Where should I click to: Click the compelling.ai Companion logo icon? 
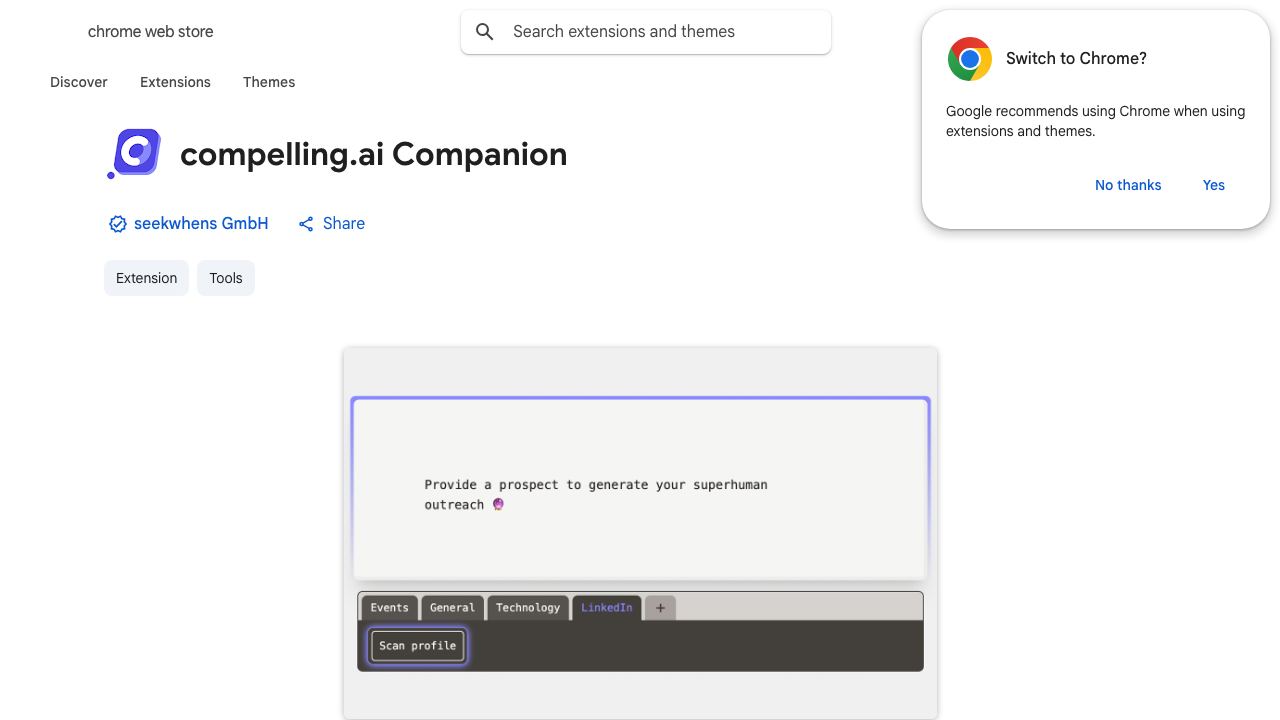pyautogui.click(x=135, y=153)
